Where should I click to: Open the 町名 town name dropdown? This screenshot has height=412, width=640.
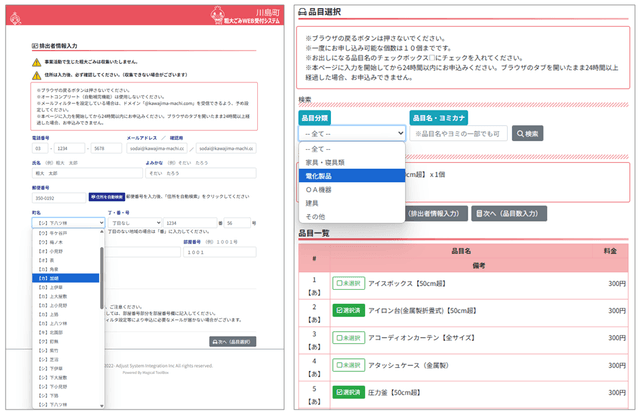(68, 223)
